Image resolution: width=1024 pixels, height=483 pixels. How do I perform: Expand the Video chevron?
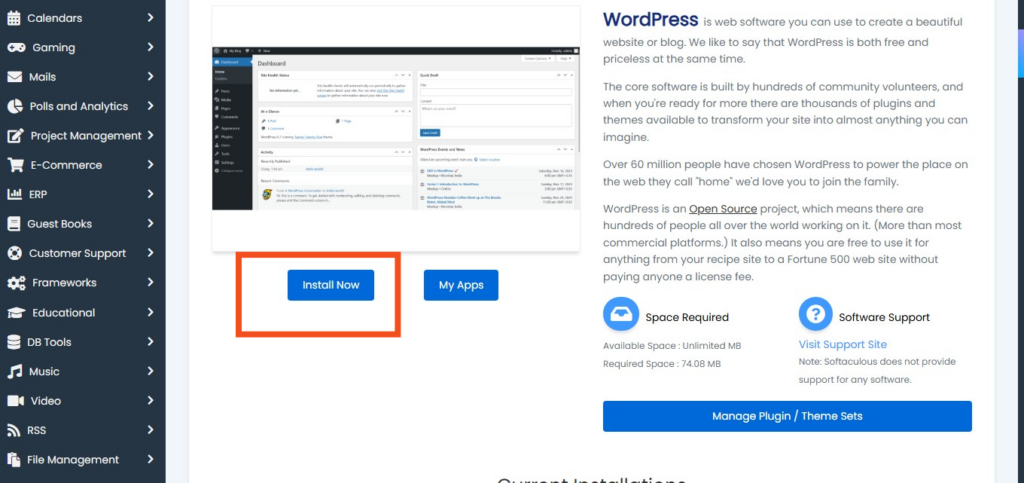click(151, 400)
